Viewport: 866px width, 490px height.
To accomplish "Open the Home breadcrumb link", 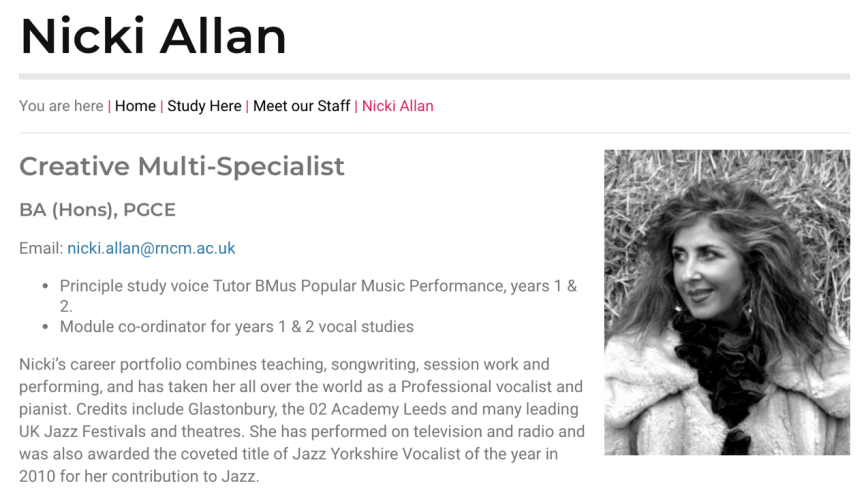I will tap(135, 106).
